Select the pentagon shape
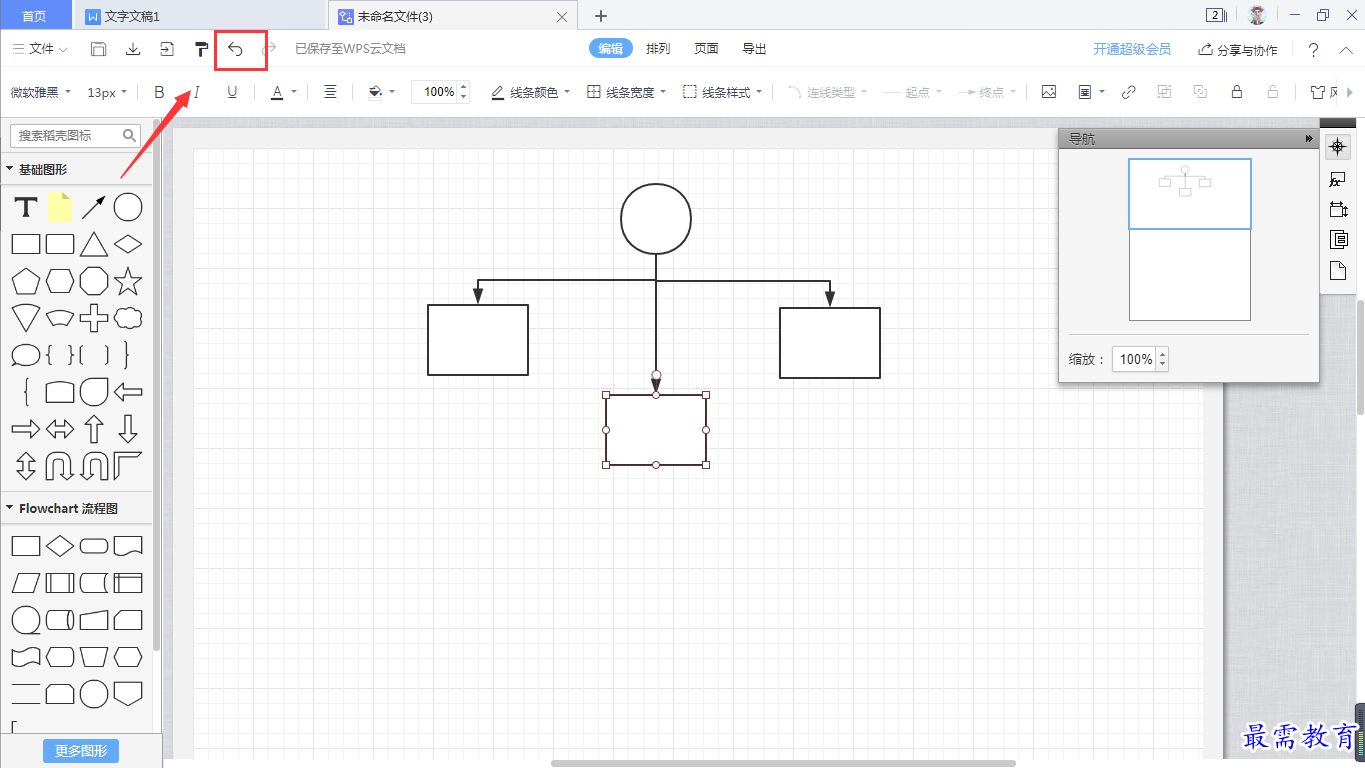Viewport: 1365px width, 768px height. (x=26, y=281)
